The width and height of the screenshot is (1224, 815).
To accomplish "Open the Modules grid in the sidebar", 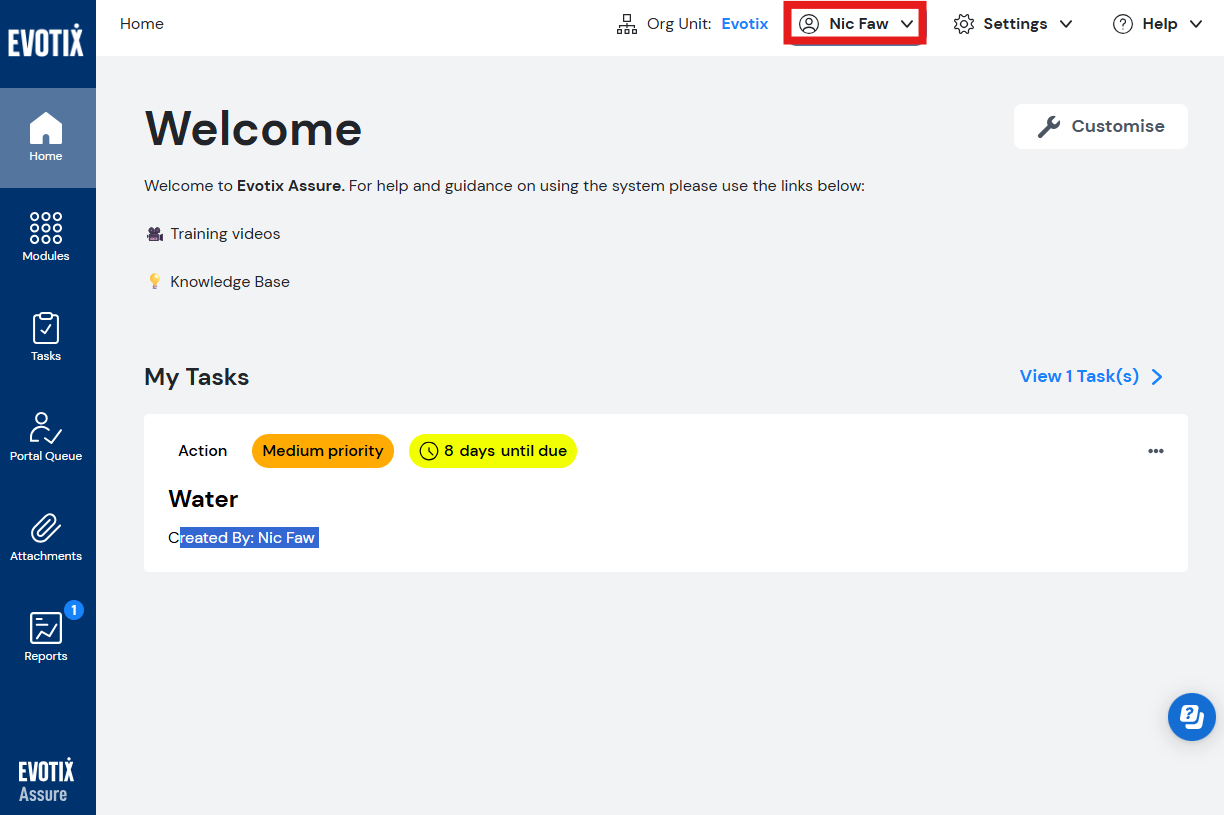I will pyautogui.click(x=47, y=238).
